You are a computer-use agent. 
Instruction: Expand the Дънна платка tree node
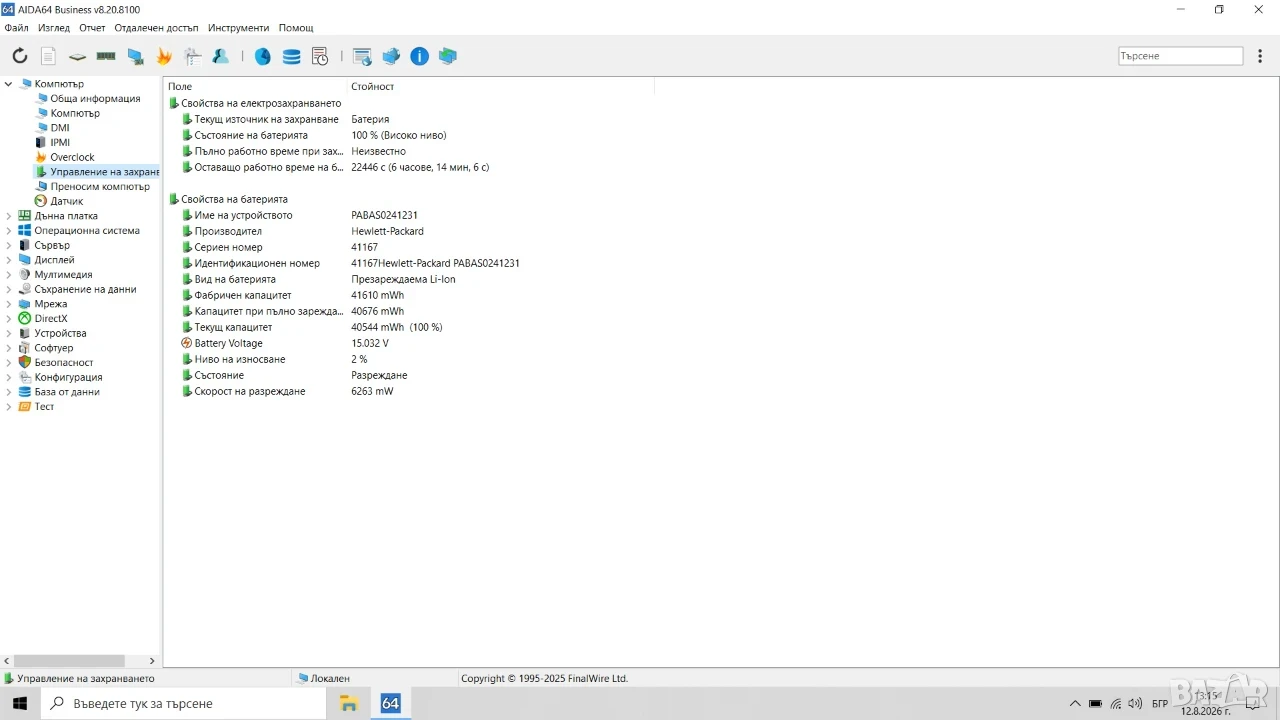(9, 216)
